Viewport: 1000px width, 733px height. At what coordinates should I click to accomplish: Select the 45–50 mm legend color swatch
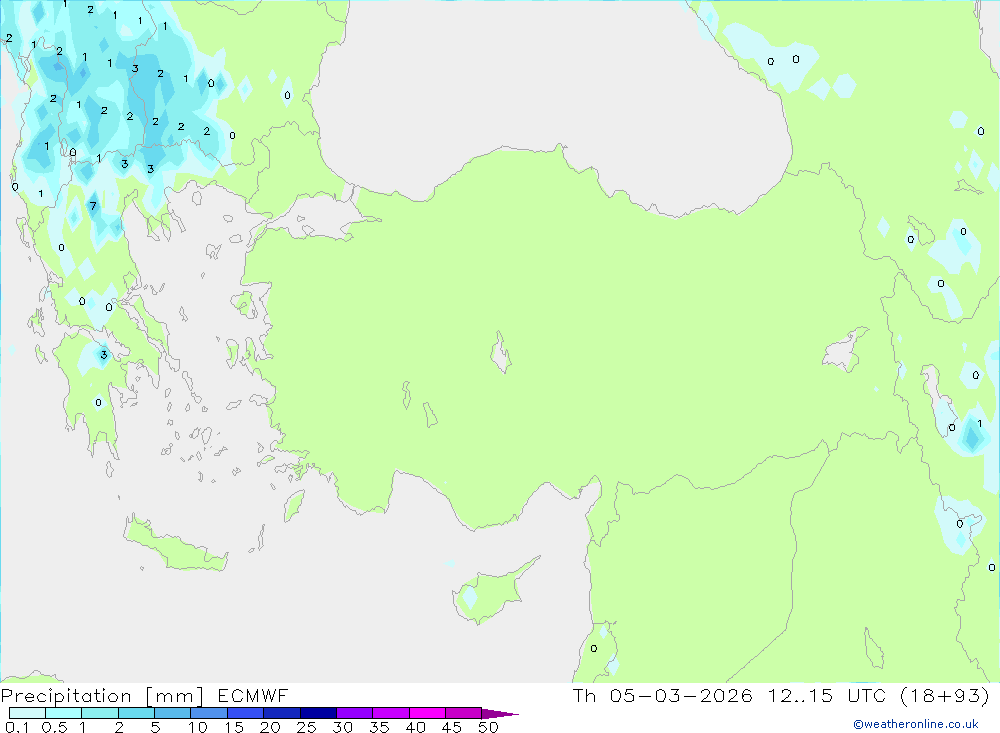pyautogui.click(x=463, y=713)
